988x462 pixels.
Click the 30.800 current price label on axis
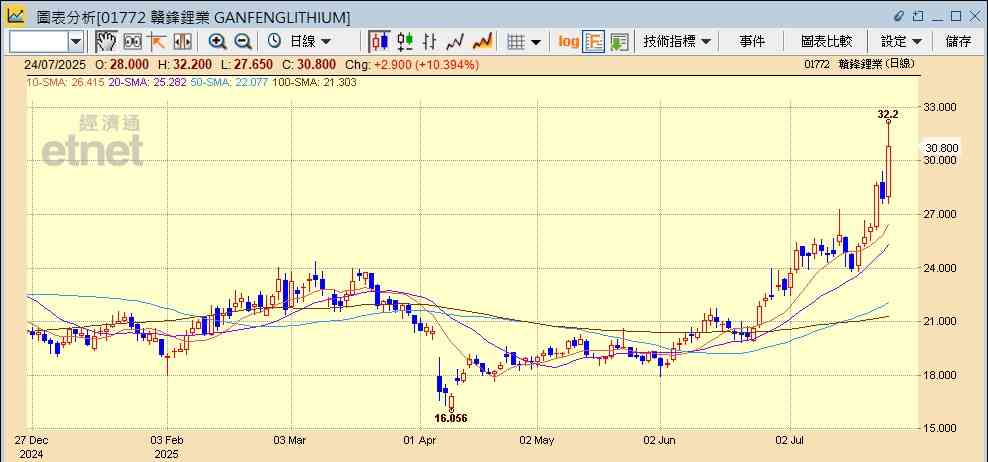[942, 149]
